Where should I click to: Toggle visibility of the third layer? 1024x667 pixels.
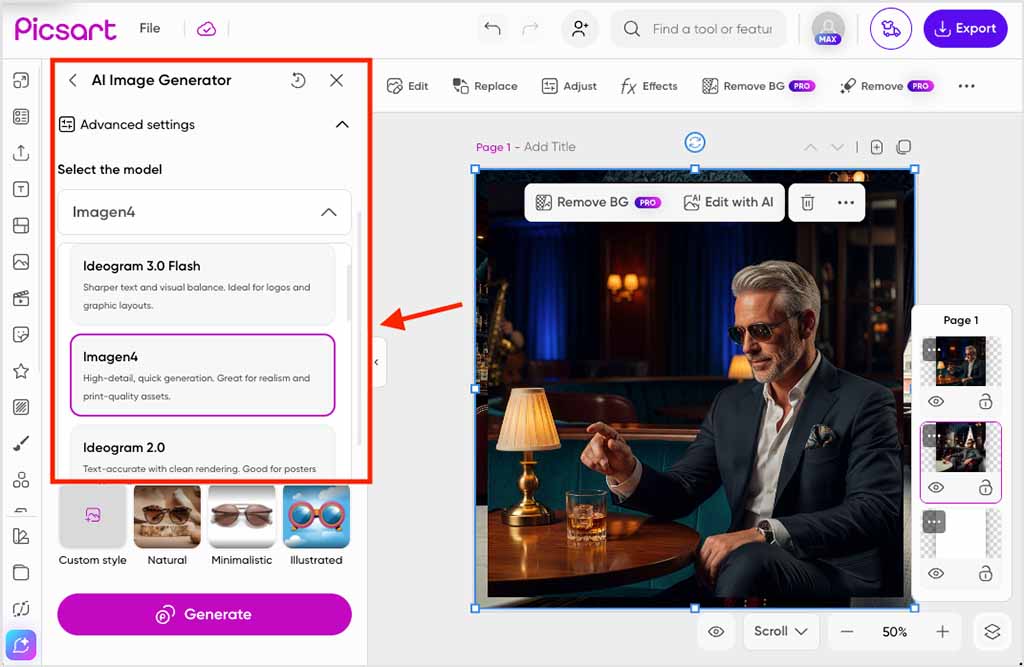[x=936, y=574]
